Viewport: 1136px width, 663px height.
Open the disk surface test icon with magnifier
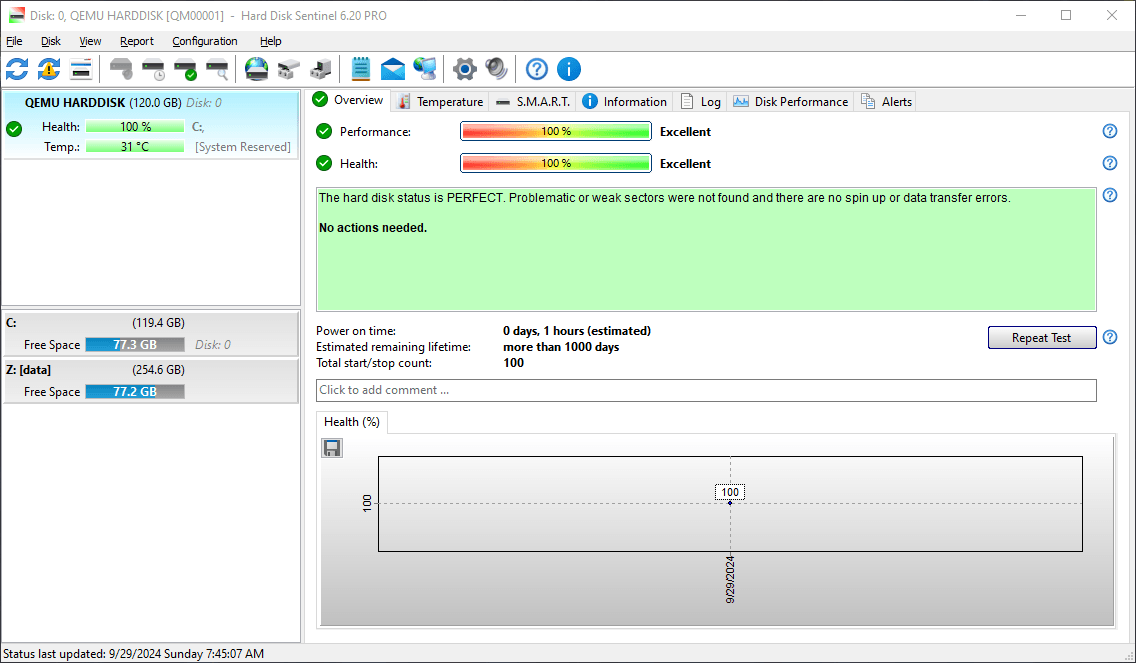[217, 69]
